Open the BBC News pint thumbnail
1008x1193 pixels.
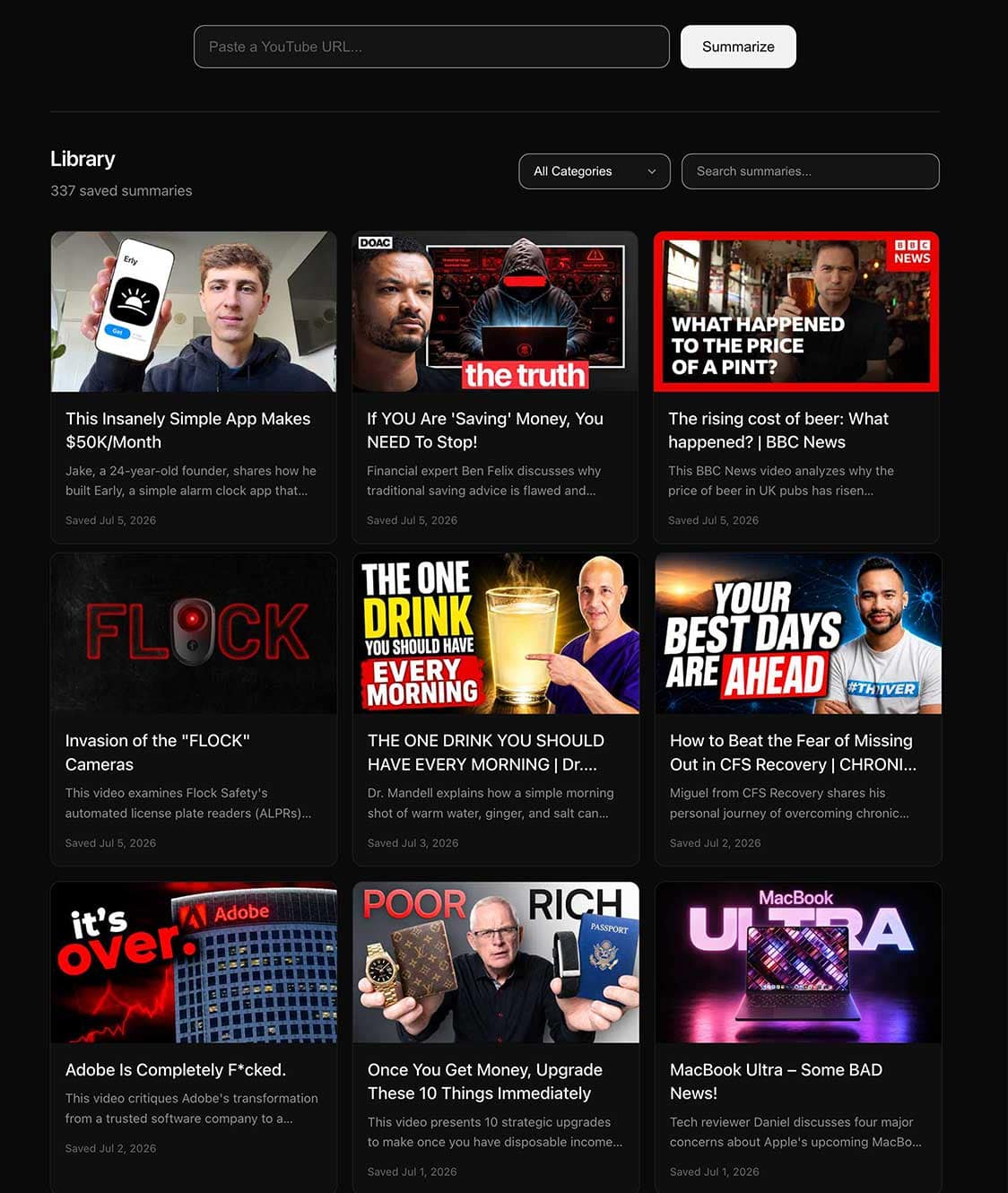click(796, 311)
